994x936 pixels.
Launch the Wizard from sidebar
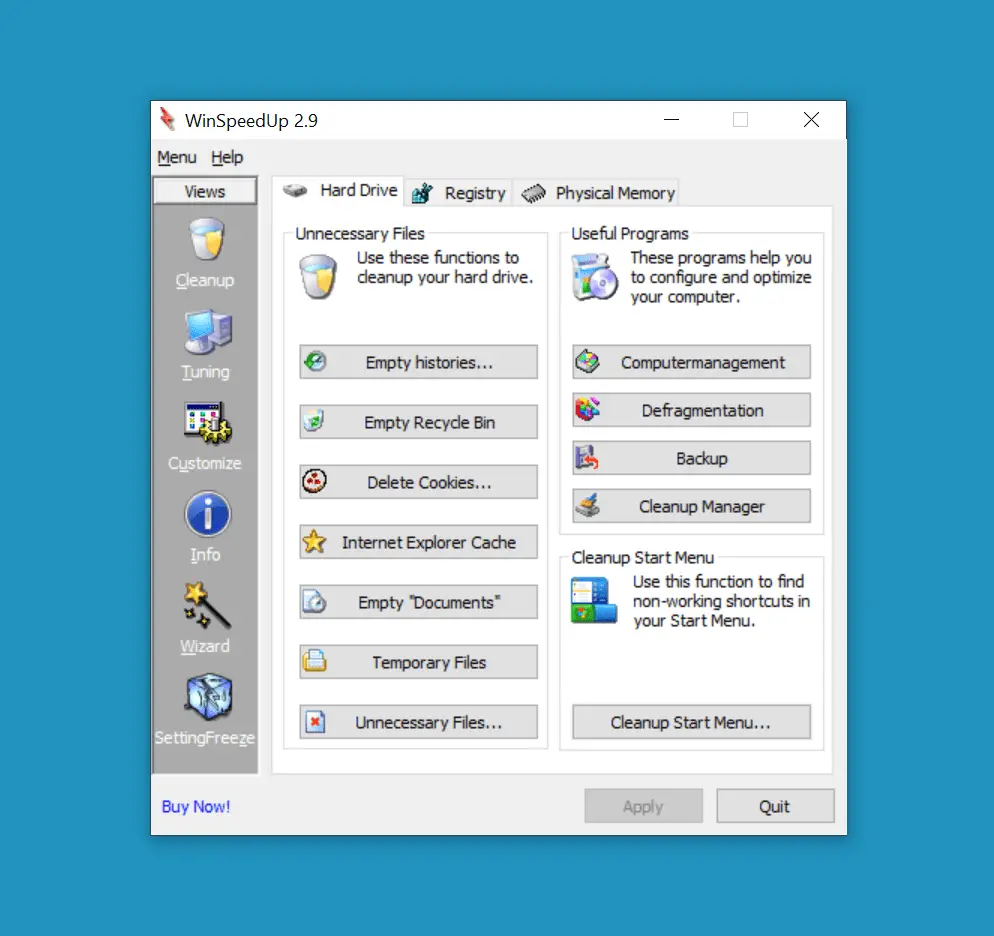click(205, 619)
